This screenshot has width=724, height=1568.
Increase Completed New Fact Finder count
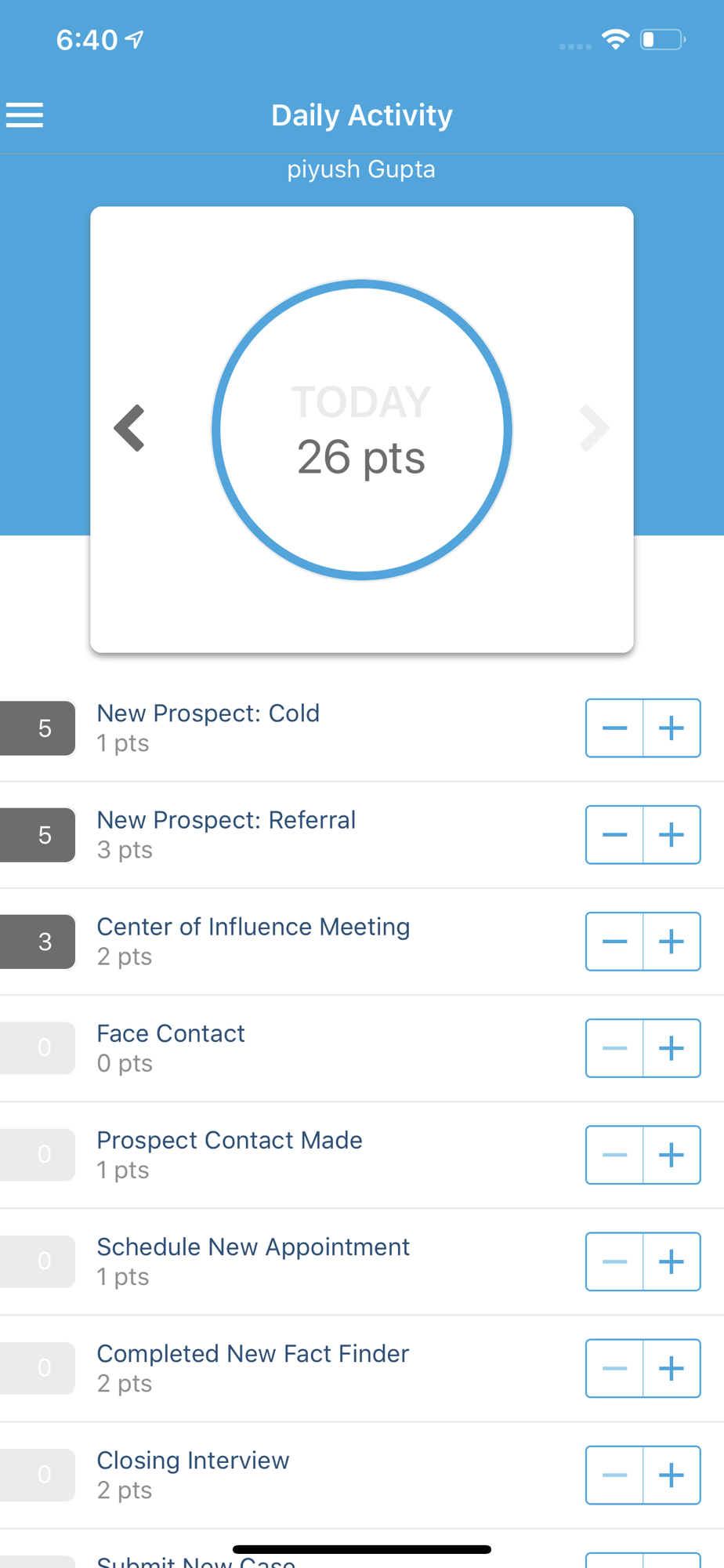coord(672,1368)
